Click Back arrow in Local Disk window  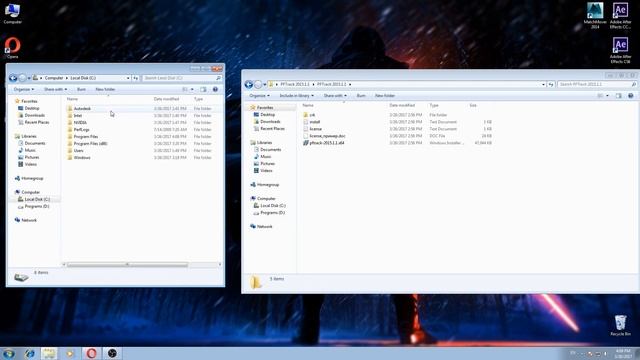pyautogui.click(x=13, y=78)
